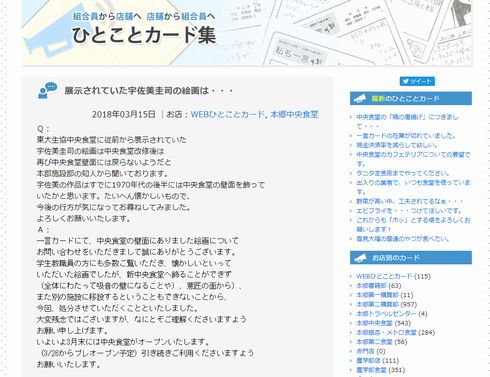Viewport: 490px width, 377px height.
Task: Open recent card 出入りの業者で、いつも食堂を使っています。
Action: [x=413, y=187]
